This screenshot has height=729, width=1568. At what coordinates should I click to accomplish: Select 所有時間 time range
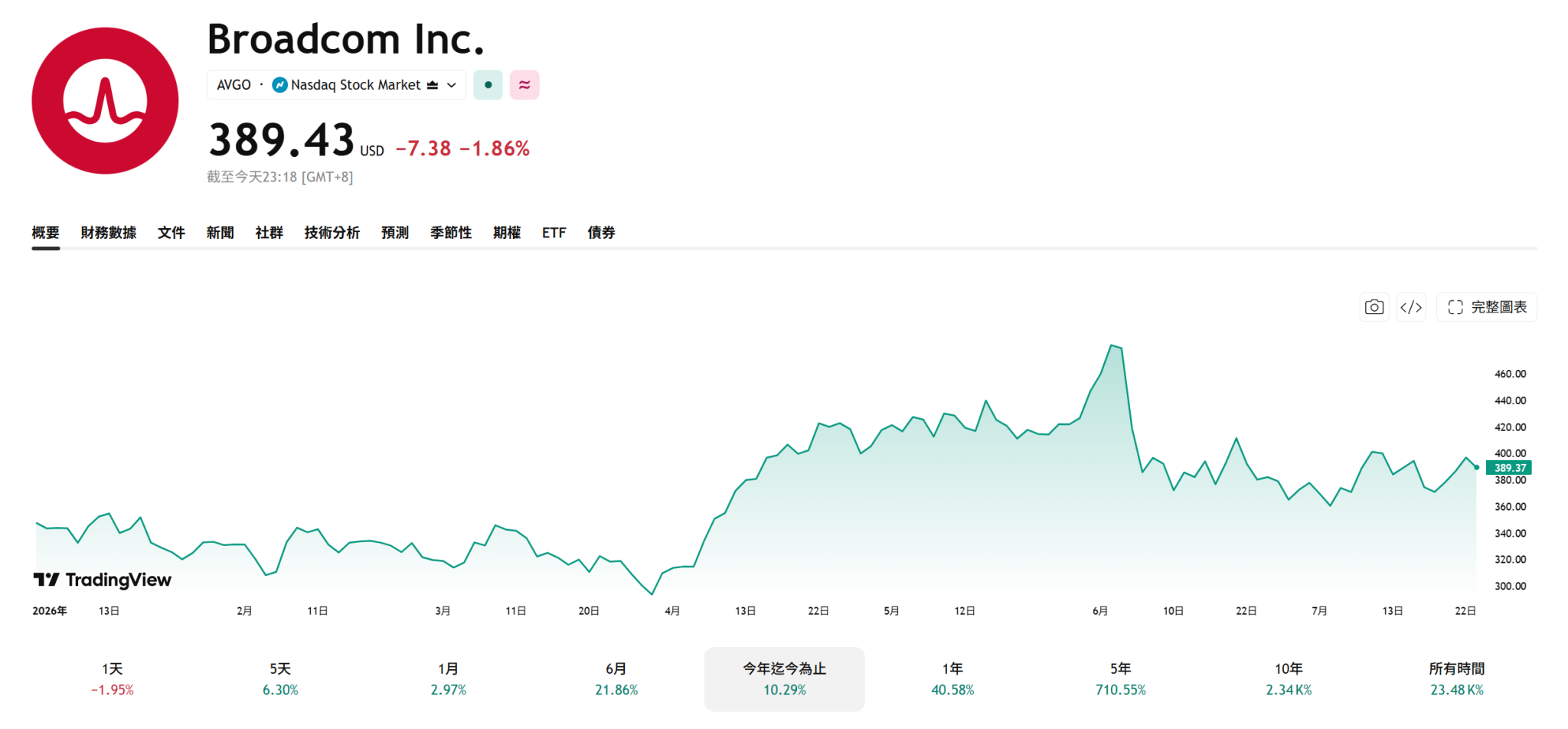[1457, 679]
